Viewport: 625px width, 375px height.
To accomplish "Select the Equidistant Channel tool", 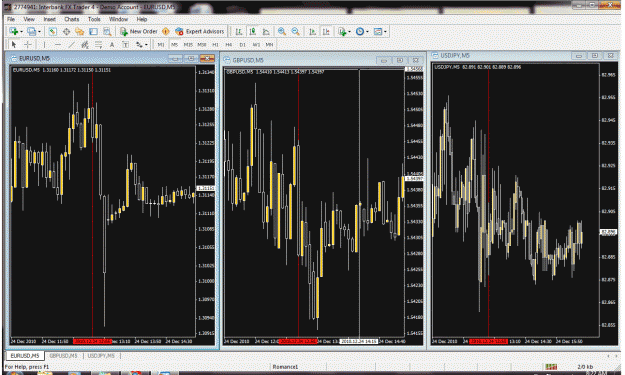I will [85, 45].
